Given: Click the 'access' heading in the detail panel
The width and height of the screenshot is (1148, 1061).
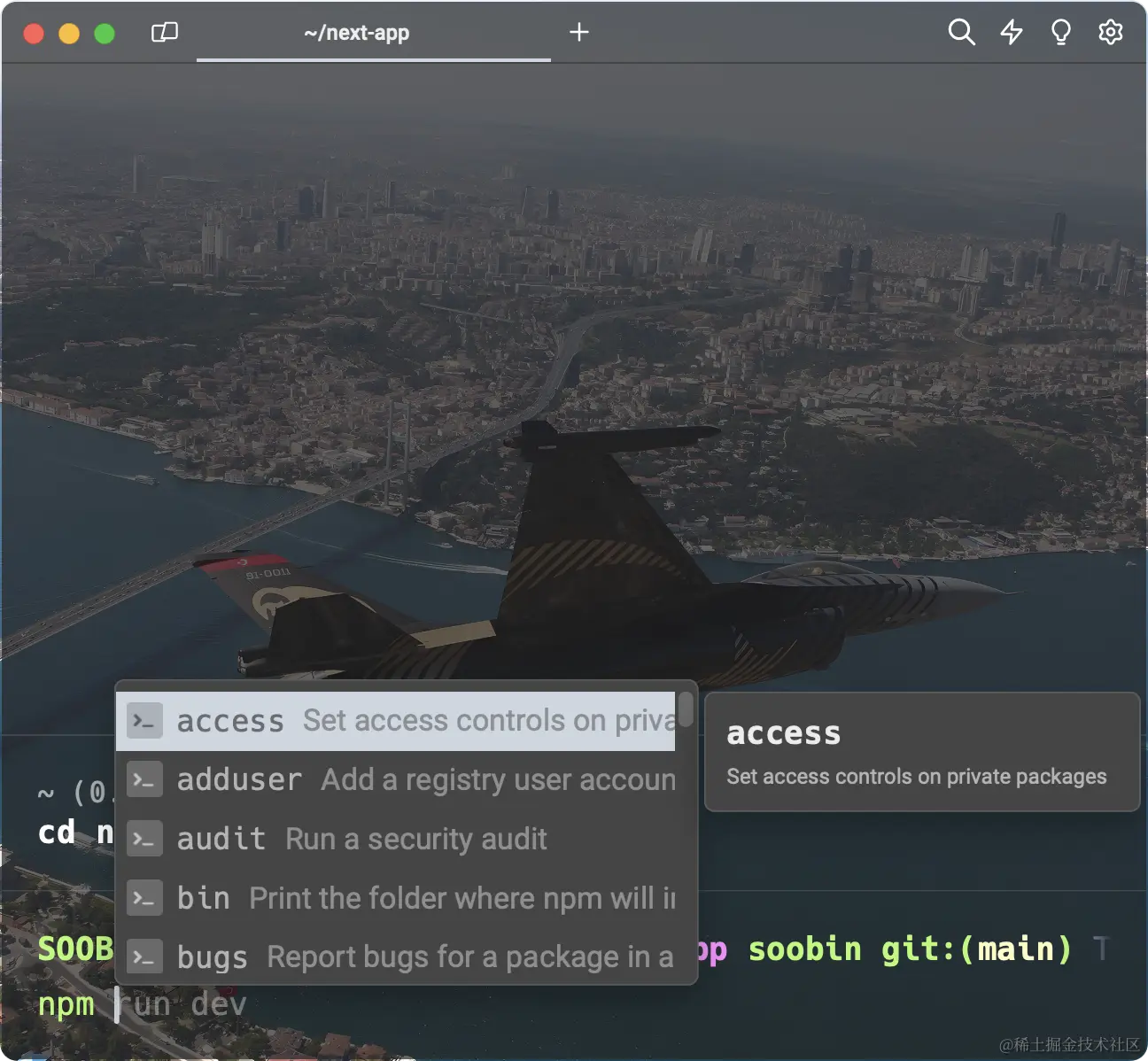Looking at the screenshot, I should pos(783,733).
